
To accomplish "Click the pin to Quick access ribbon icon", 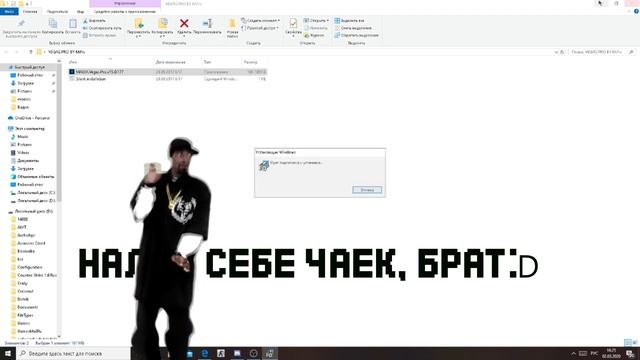I will (22, 24).
